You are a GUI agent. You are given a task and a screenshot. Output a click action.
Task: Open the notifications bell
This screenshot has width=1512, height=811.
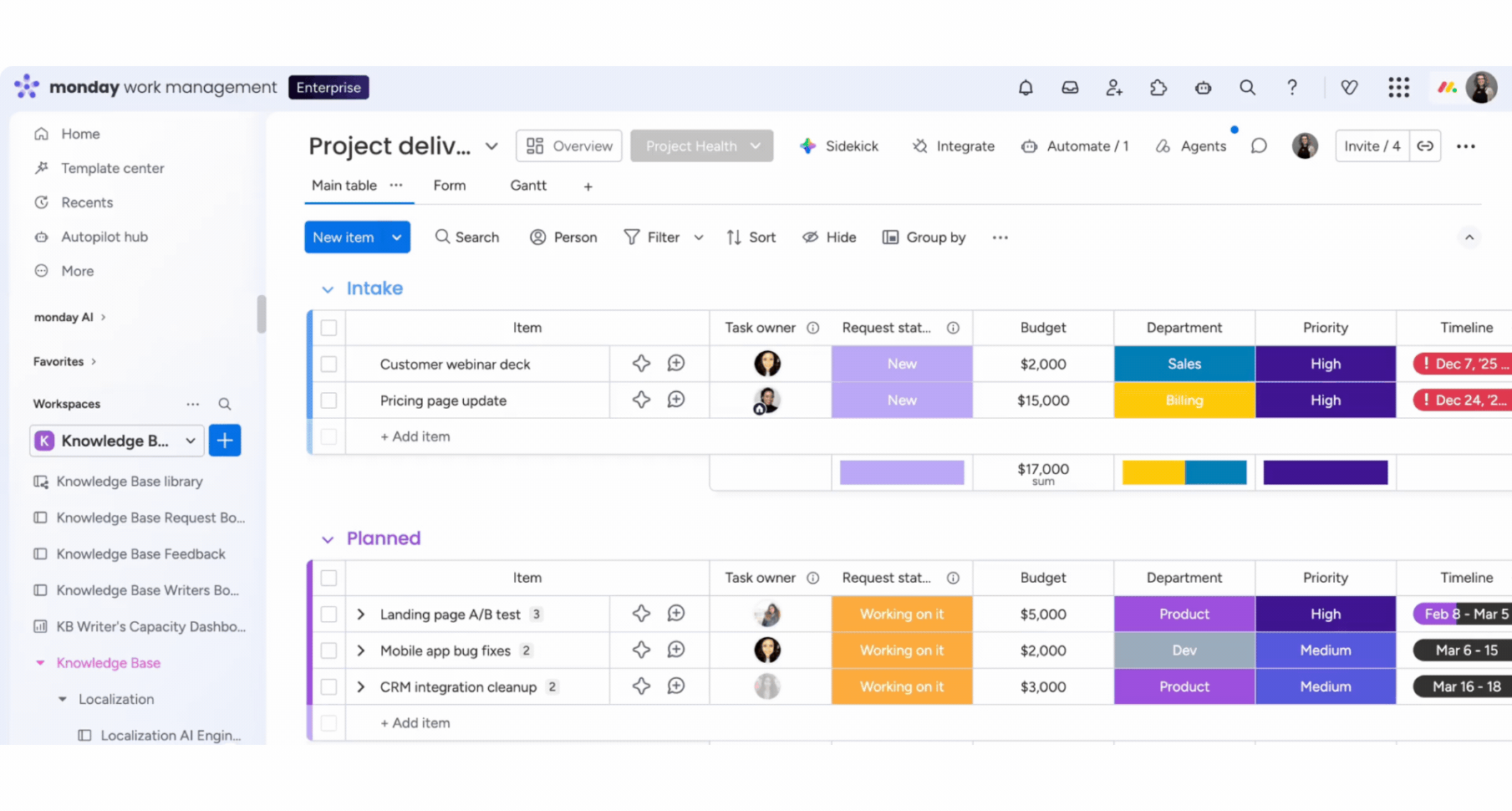tap(1026, 88)
